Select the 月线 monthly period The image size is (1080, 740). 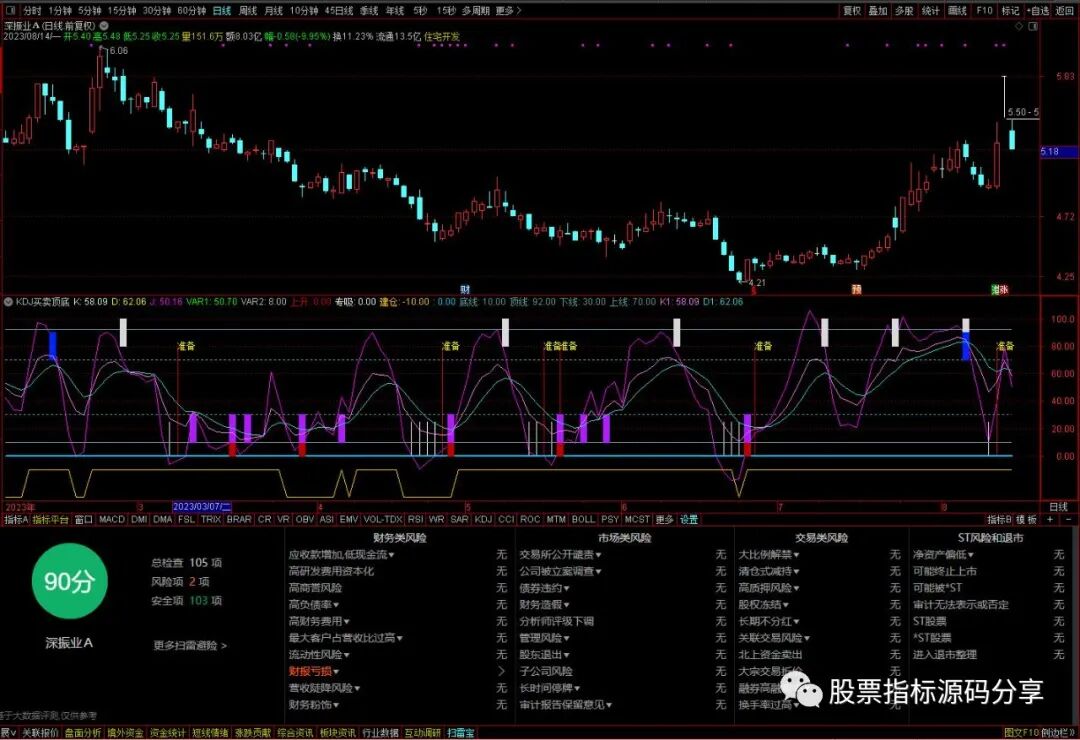[x=274, y=10]
